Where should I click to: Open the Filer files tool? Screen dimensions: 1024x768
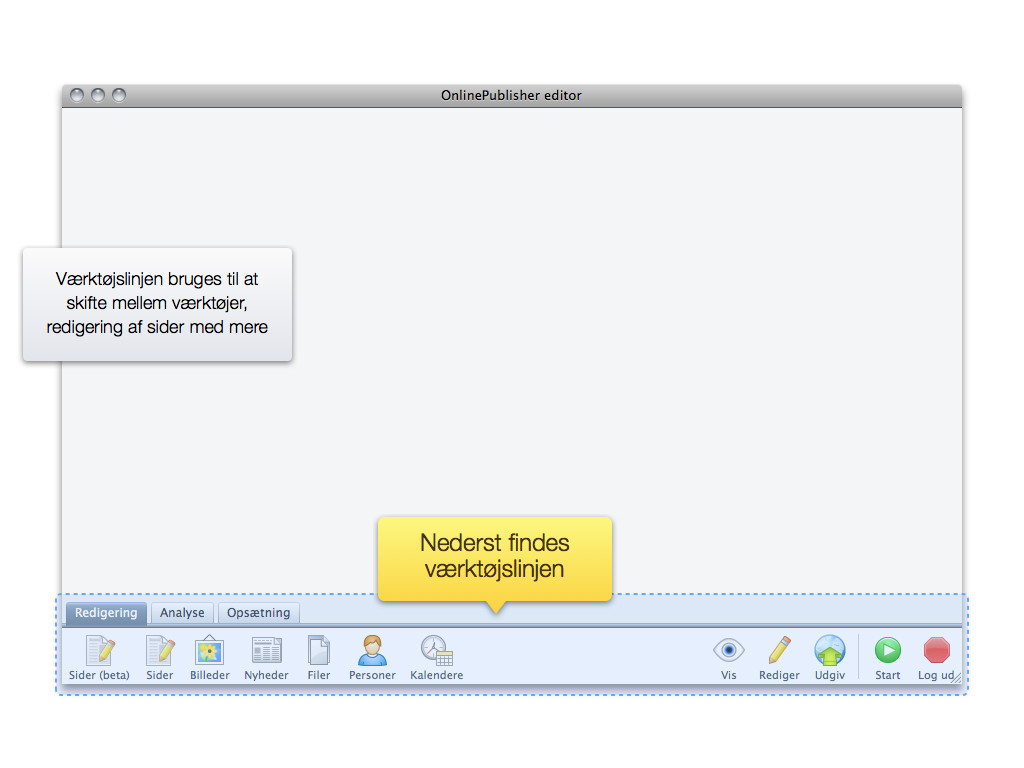point(318,657)
